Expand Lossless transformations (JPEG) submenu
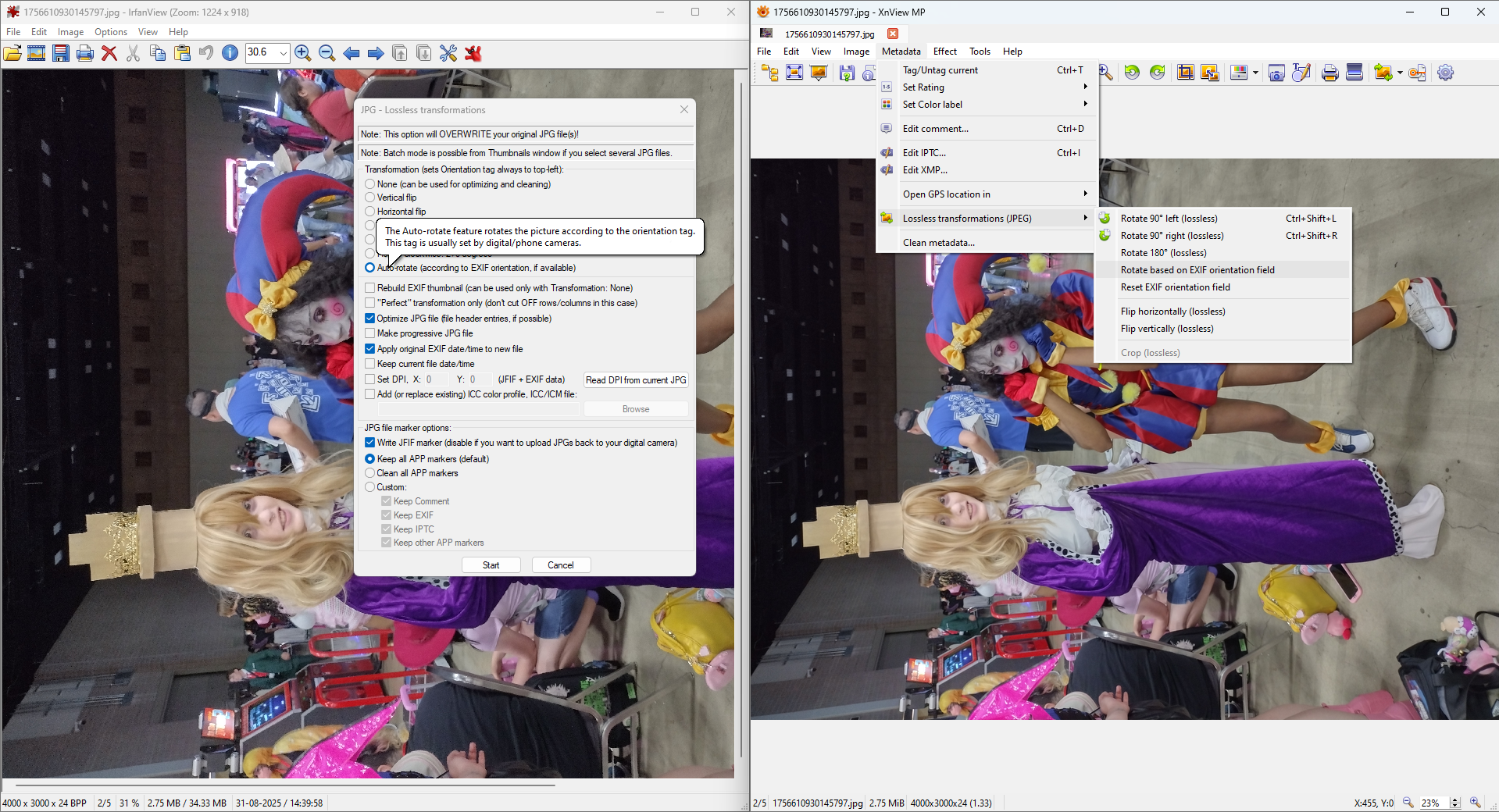Viewport: 1499px width, 812px height. (987, 219)
